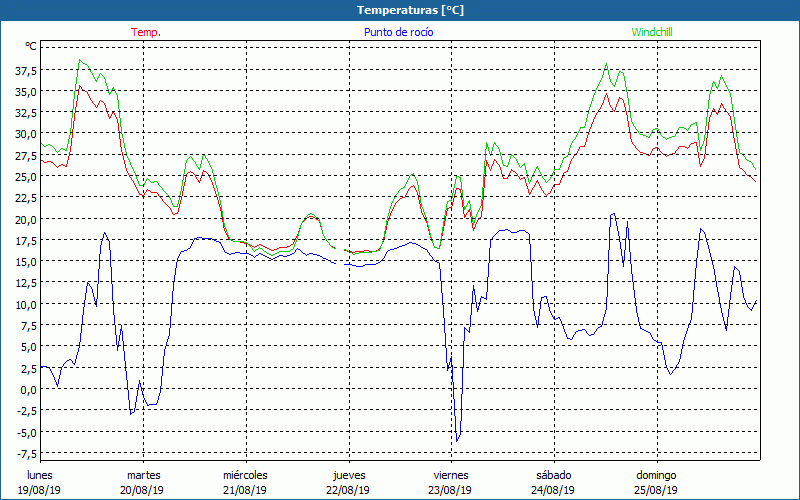Screen dimensions: 800x500
Task: Click the 22/08/19 date label
Action: [x=348, y=490]
